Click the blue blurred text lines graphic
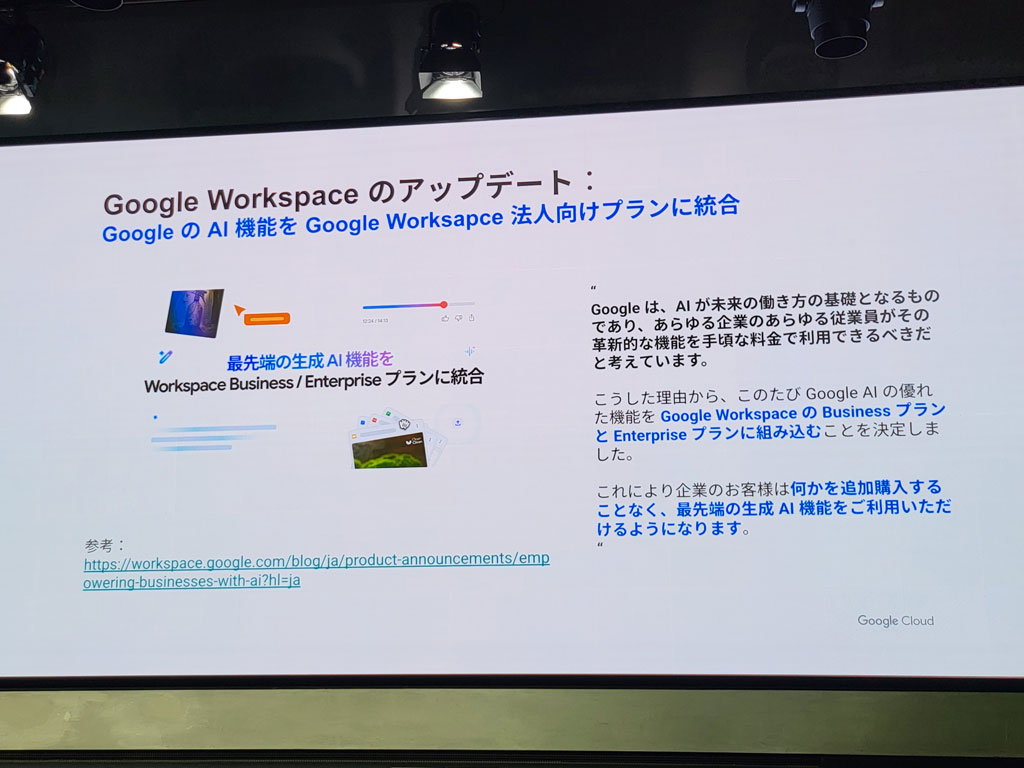The height and width of the screenshot is (768, 1024). click(213, 438)
